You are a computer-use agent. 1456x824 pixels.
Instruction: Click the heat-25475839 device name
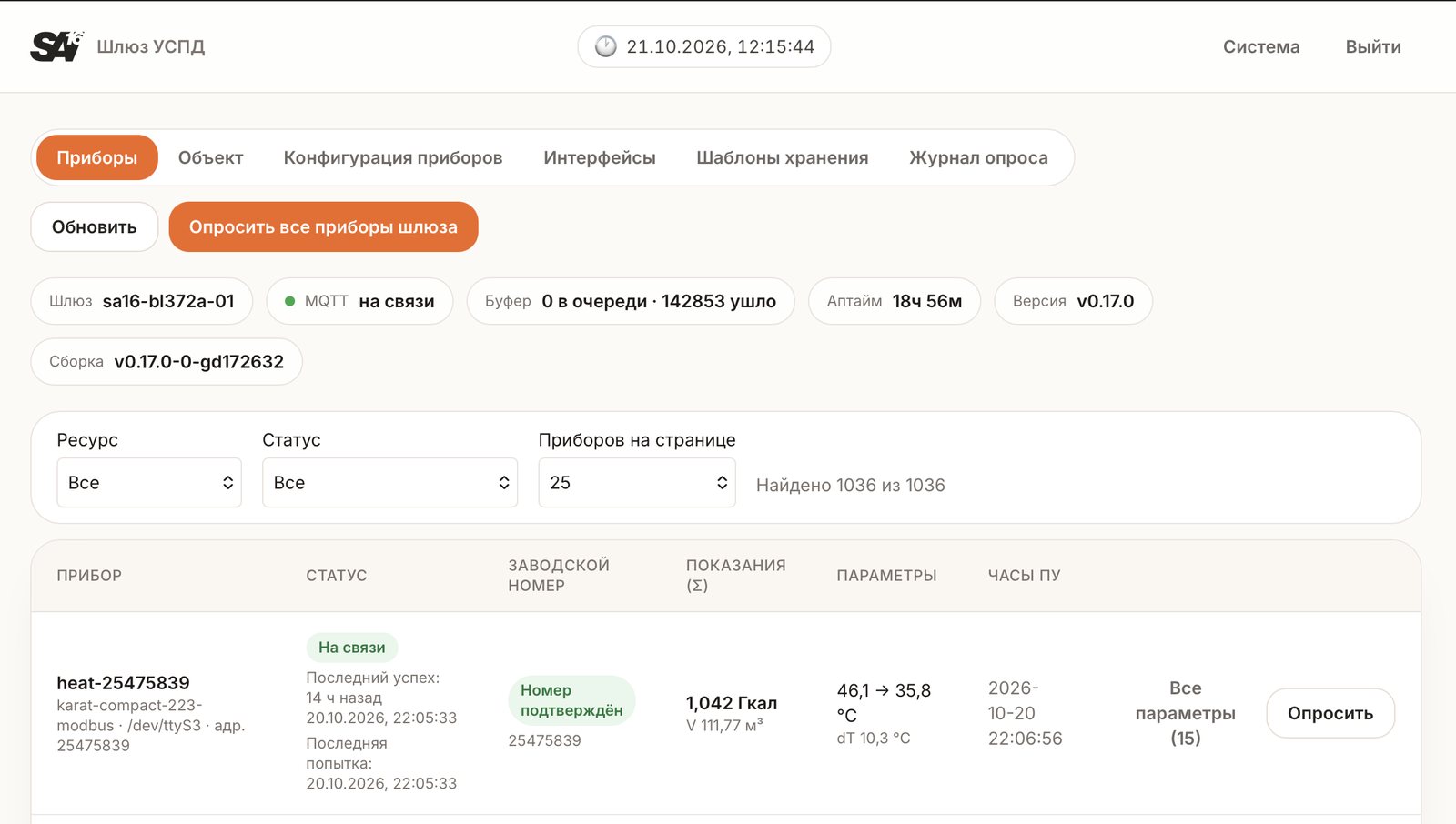click(x=124, y=683)
